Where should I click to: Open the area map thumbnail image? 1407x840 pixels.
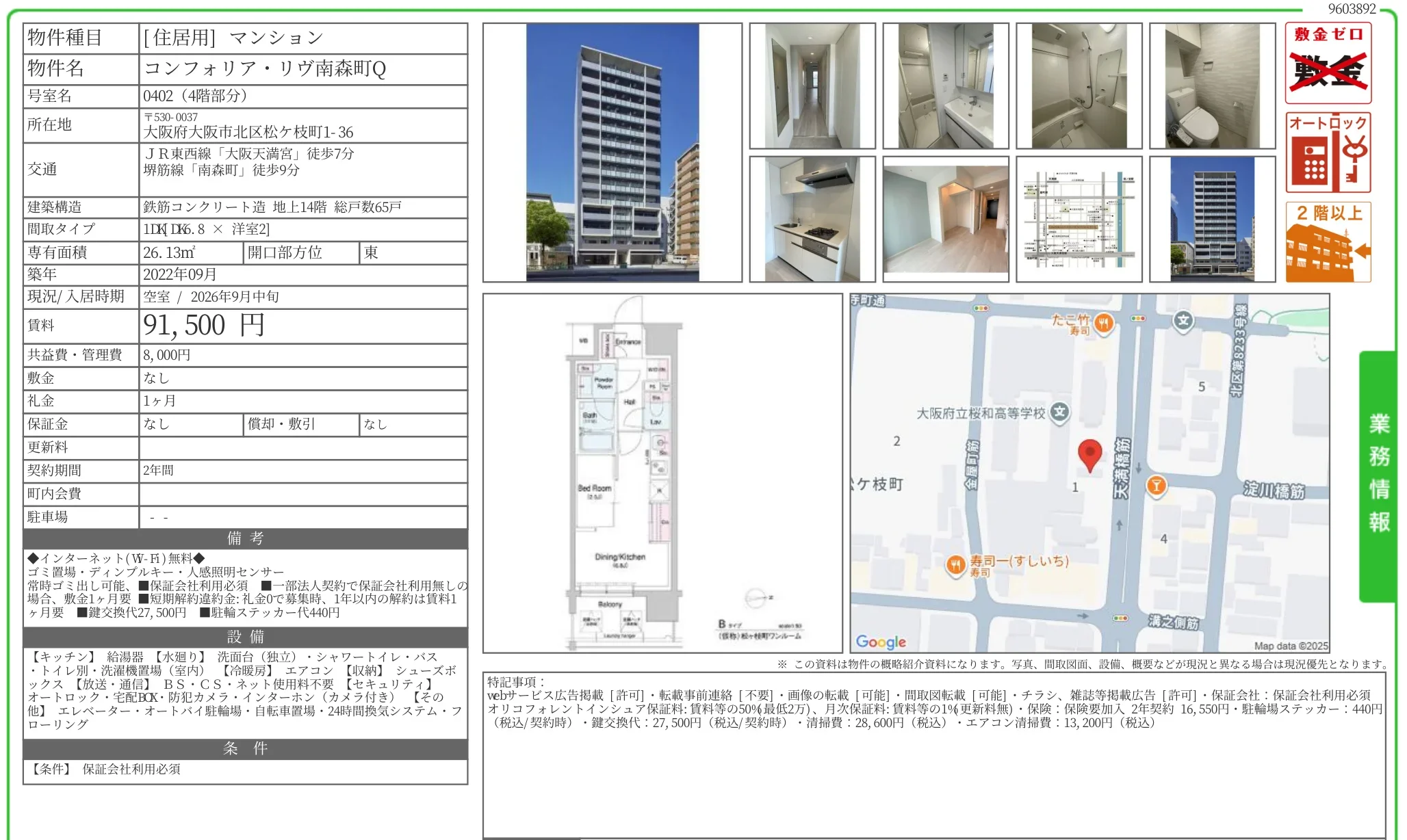pyautogui.click(x=1079, y=219)
